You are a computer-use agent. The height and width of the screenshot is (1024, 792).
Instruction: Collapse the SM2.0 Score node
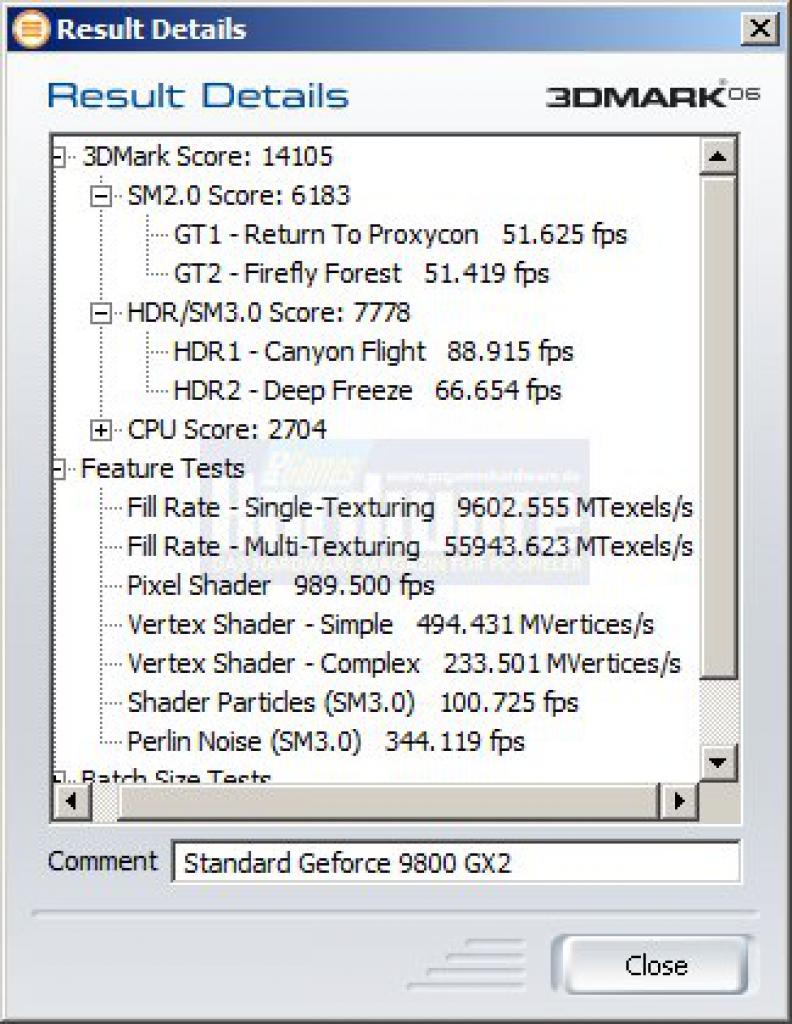pyautogui.click(x=101, y=196)
